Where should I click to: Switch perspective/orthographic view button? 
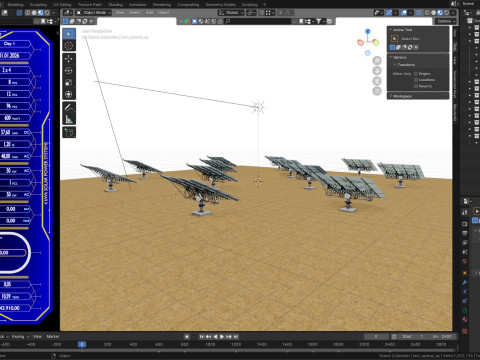point(377,91)
